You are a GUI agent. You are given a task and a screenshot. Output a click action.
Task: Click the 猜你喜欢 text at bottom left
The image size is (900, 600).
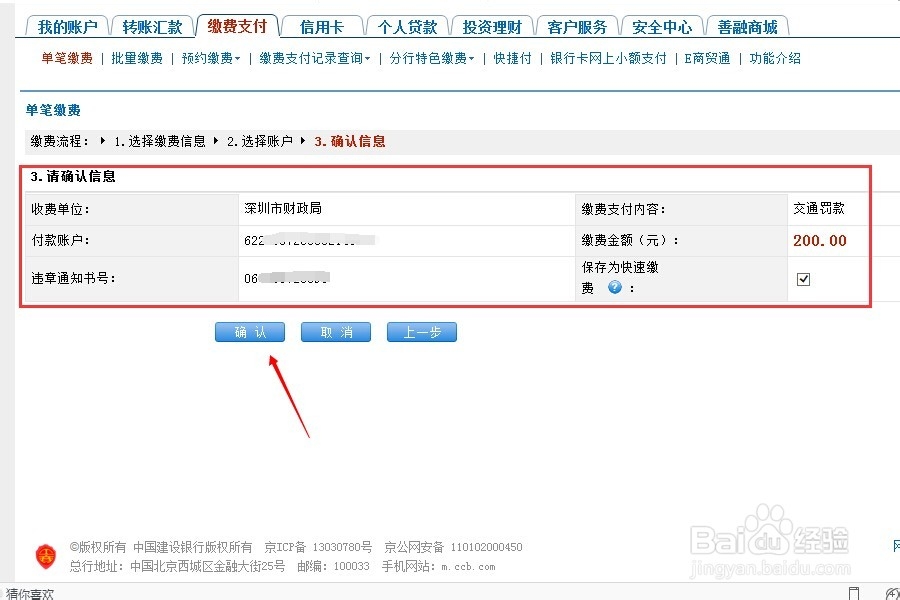30,592
